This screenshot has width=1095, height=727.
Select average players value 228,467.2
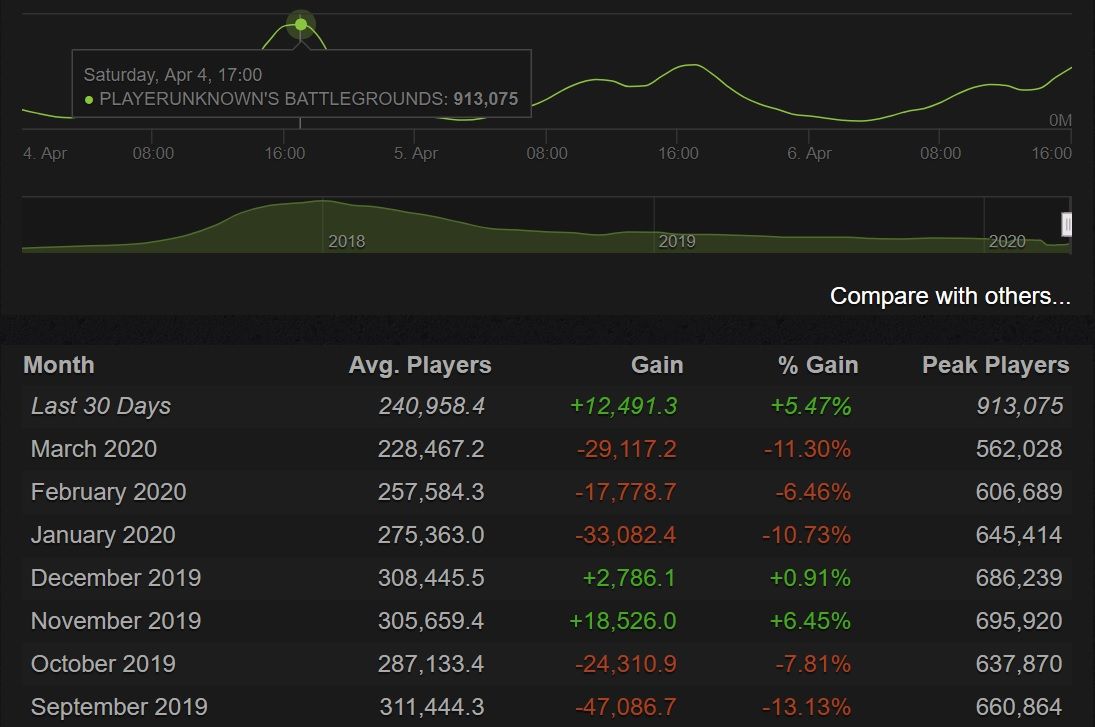click(x=431, y=449)
